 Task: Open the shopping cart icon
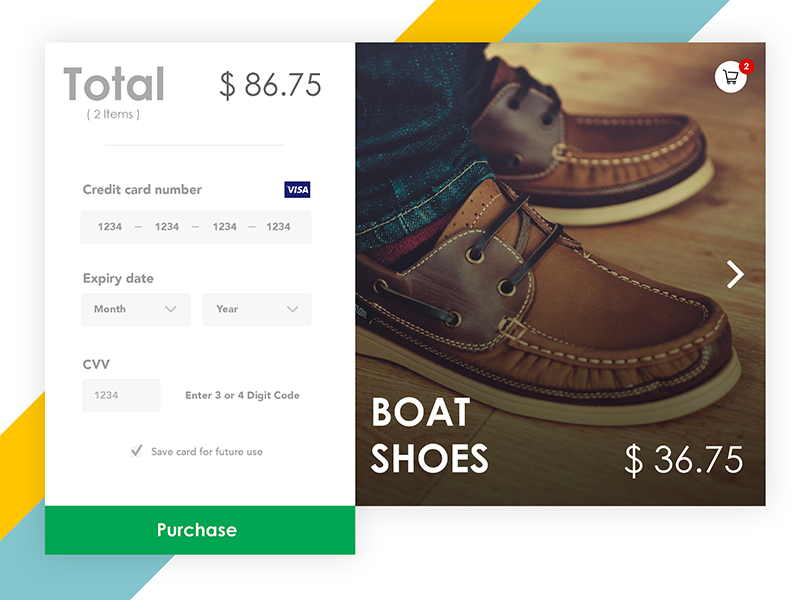pos(731,76)
